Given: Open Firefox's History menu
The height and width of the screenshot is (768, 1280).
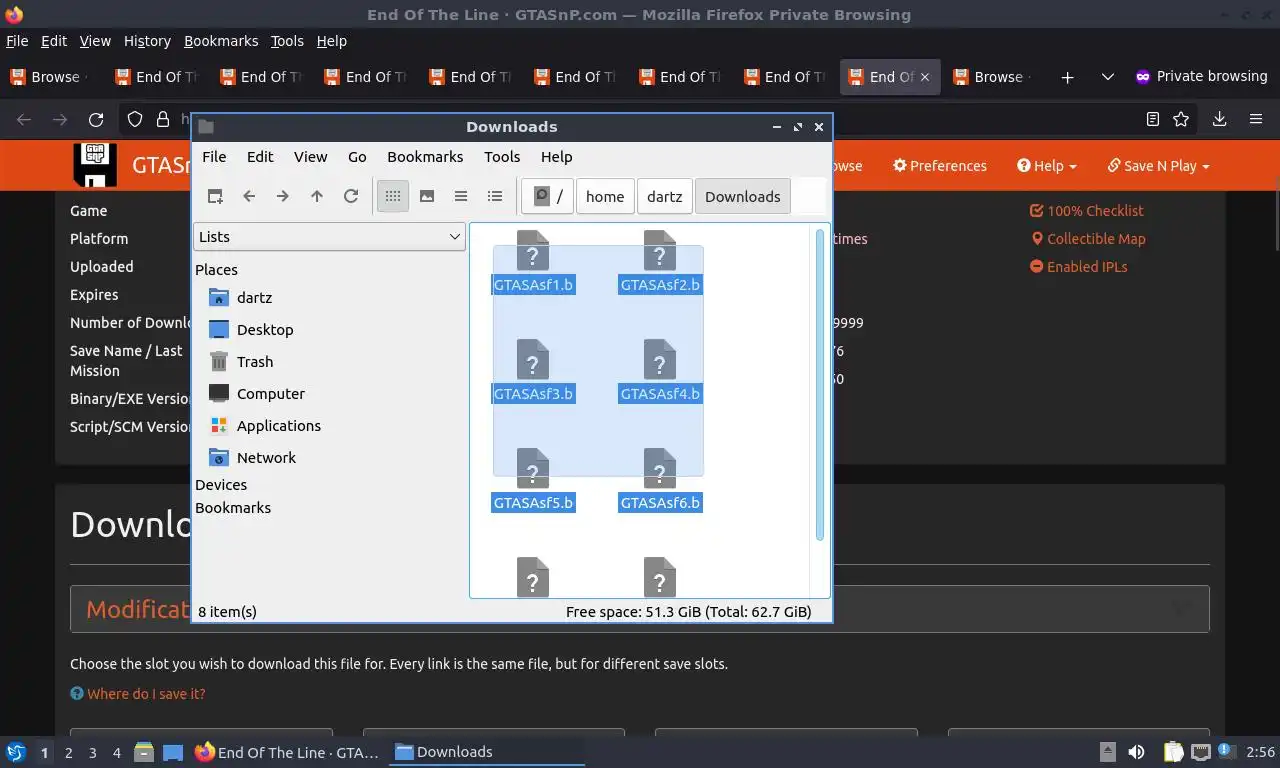Looking at the screenshot, I should coord(147,41).
